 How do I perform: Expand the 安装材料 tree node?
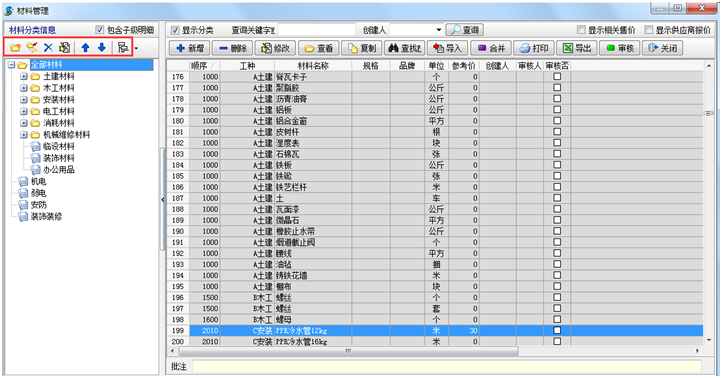(x=24, y=100)
